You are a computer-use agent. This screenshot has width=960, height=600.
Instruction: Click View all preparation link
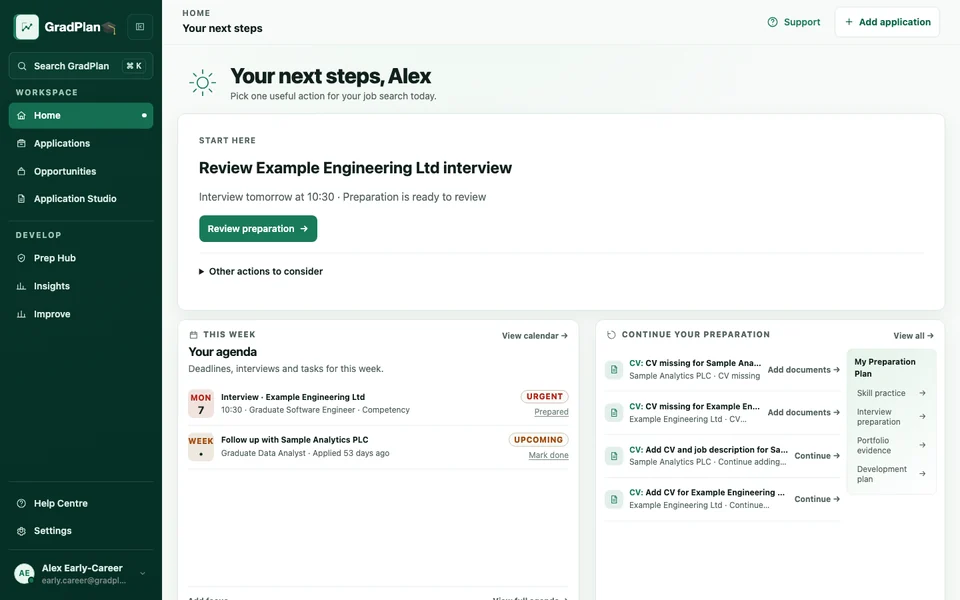coord(913,336)
